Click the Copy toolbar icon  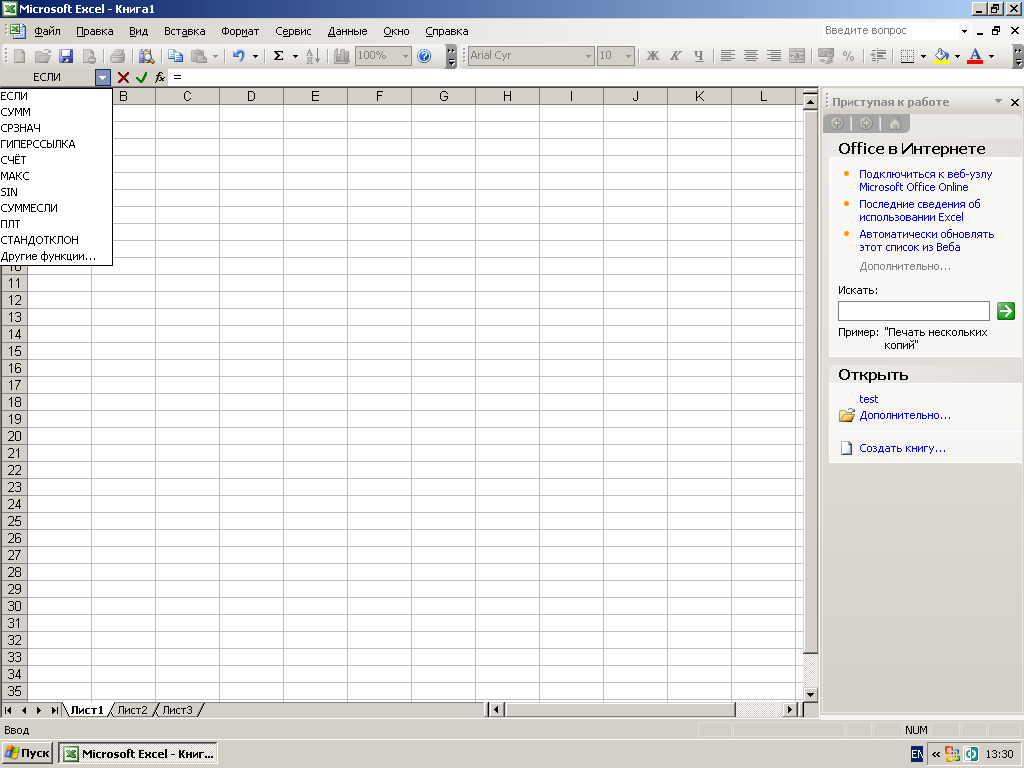click(x=175, y=56)
